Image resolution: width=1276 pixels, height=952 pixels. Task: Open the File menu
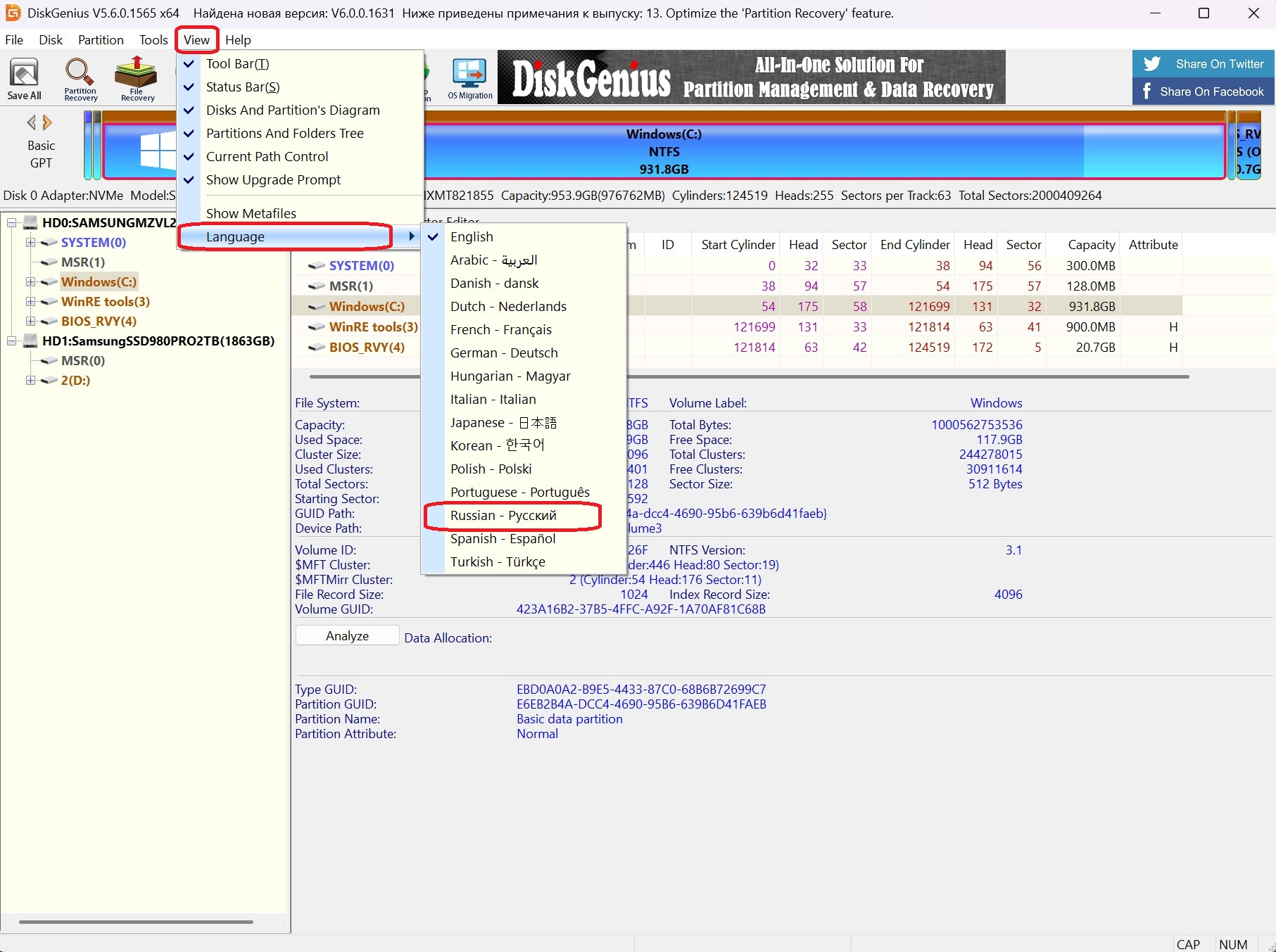pyautogui.click(x=14, y=40)
